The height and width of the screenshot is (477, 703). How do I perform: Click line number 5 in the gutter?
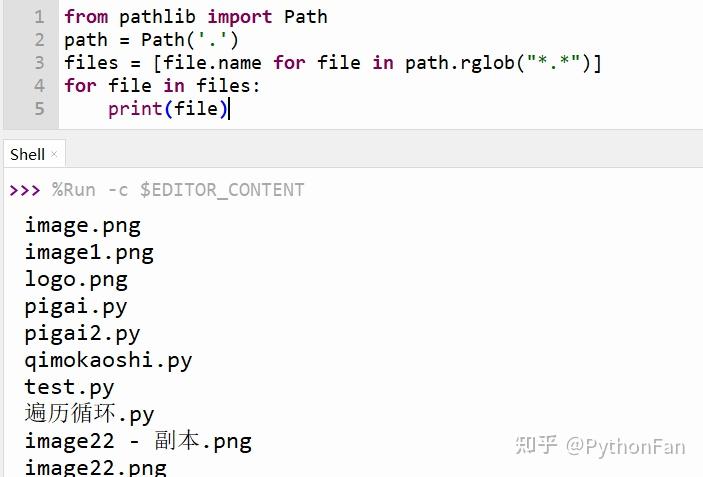[39, 108]
